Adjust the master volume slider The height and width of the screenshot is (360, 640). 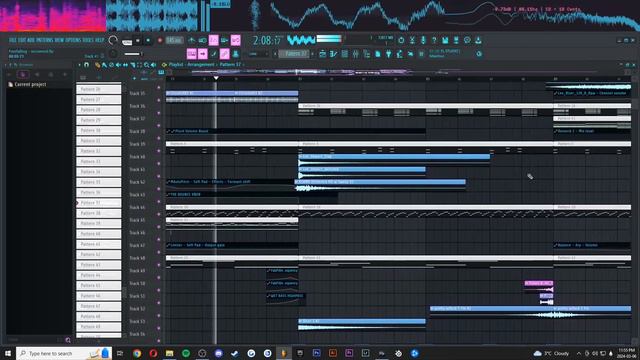(x=132, y=54)
